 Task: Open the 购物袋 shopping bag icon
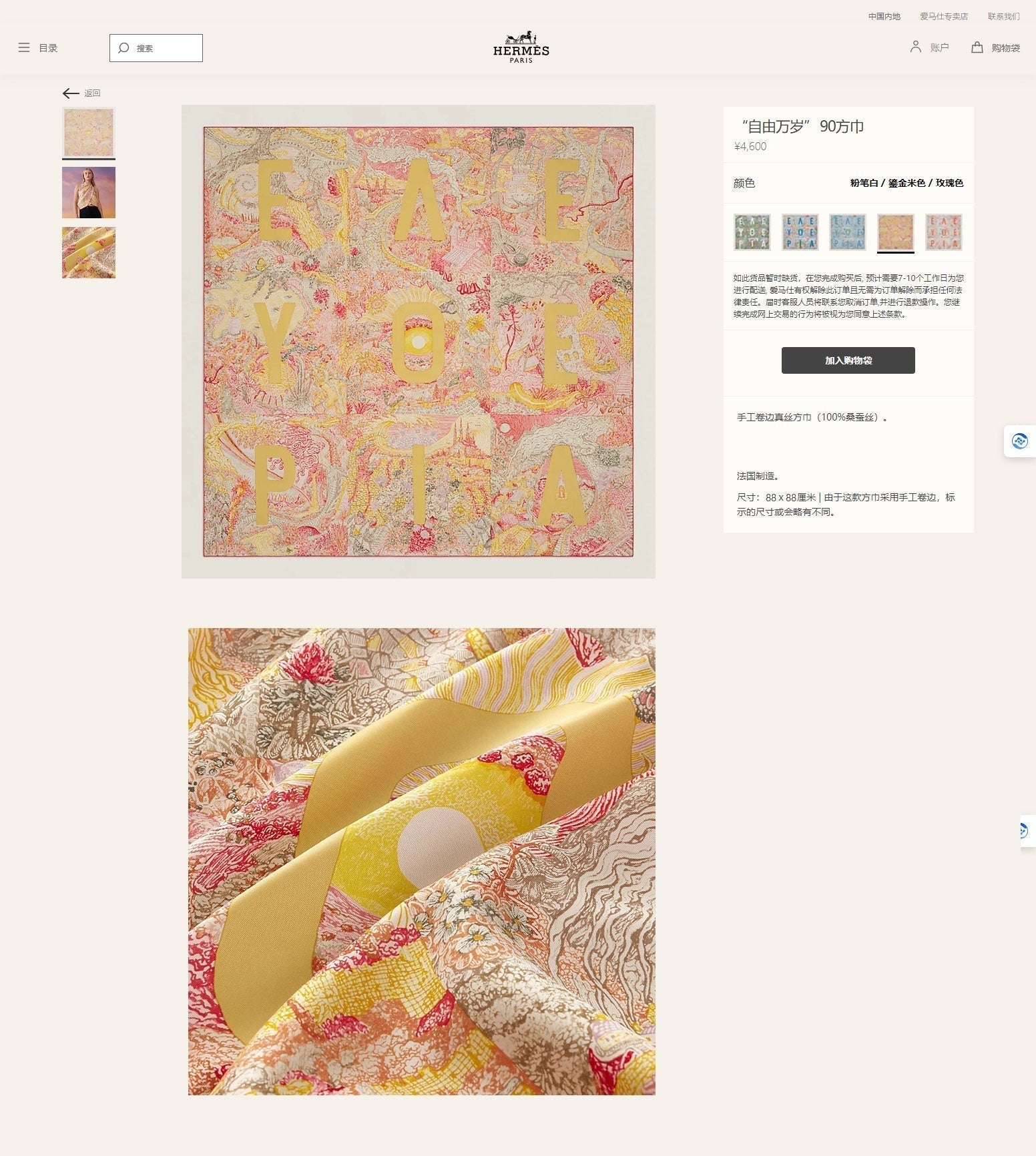click(x=977, y=47)
